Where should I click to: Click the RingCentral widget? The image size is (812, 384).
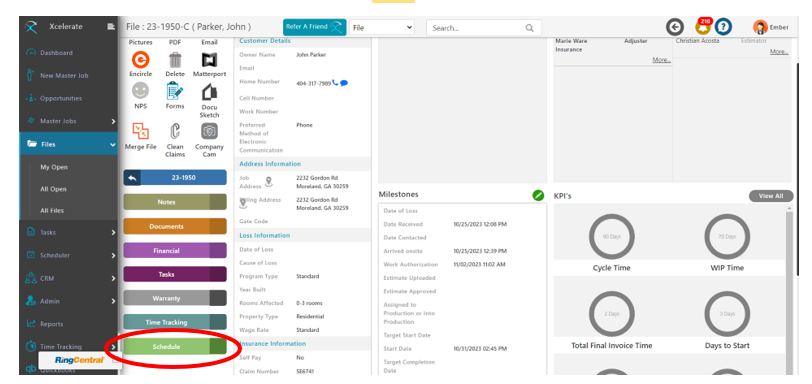coord(80,360)
